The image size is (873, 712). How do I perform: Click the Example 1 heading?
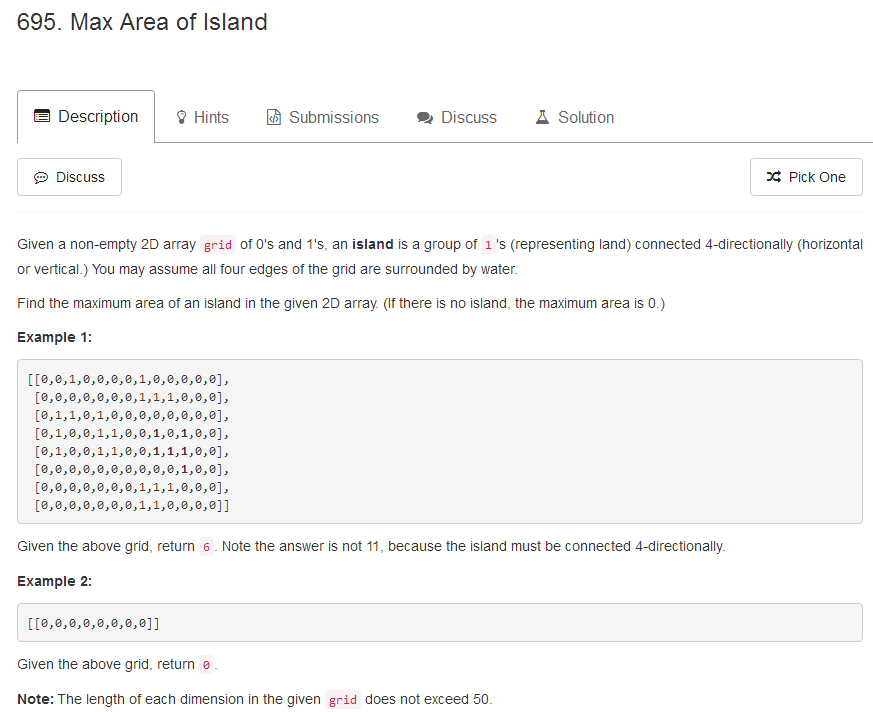(55, 337)
